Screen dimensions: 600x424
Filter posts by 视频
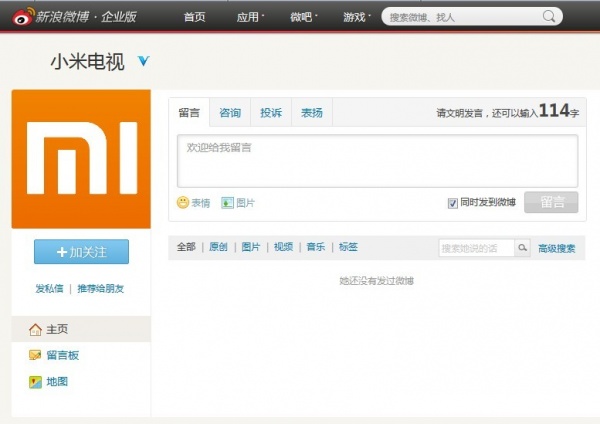pyautogui.click(x=284, y=247)
